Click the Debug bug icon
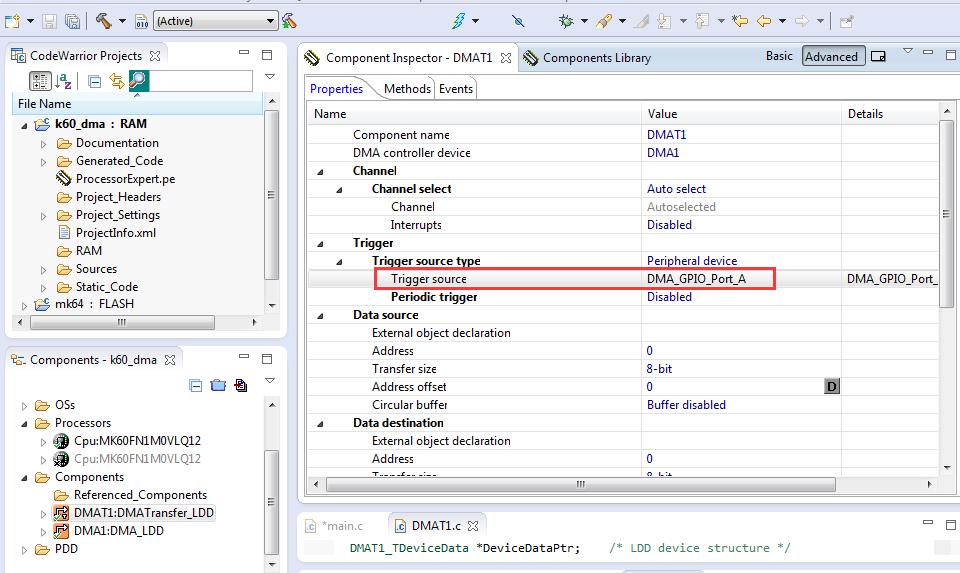The height and width of the screenshot is (573, 960). coord(566,21)
